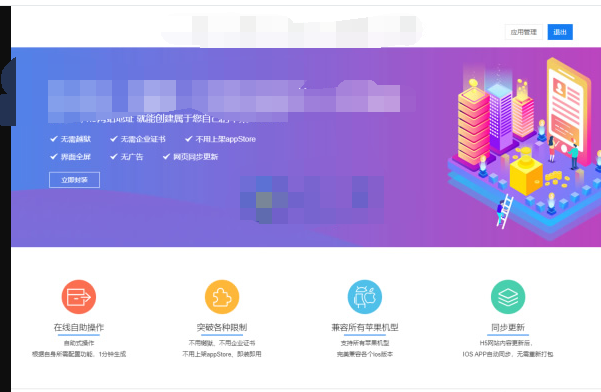Click the 无需企业证书 checkmark item
The height and width of the screenshot is (392, 601).
click(138, 139)
